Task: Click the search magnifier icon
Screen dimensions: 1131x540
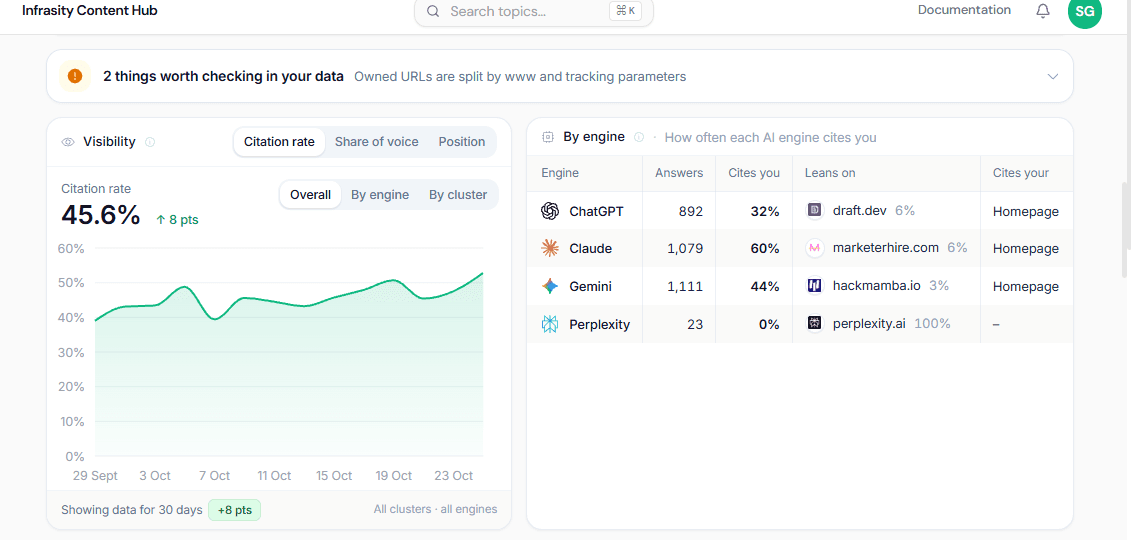Action: click(433, 12)
